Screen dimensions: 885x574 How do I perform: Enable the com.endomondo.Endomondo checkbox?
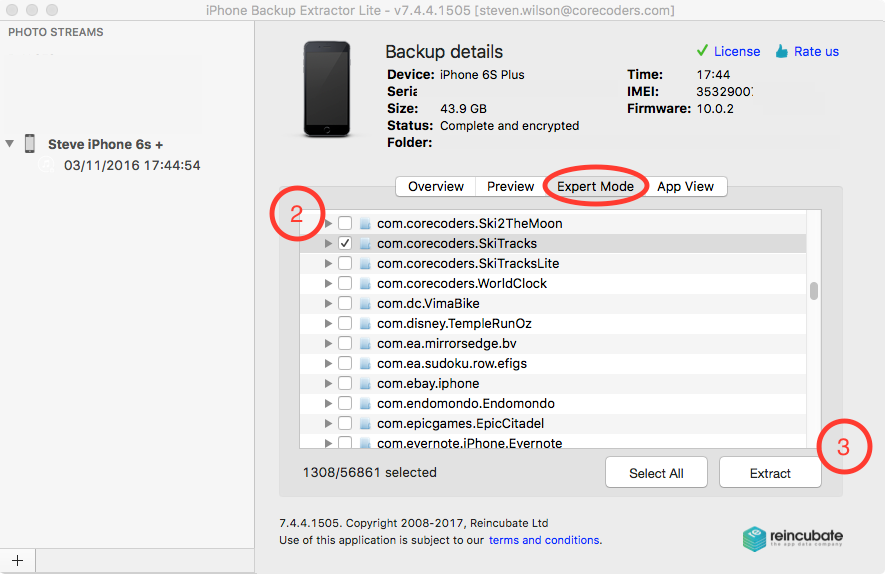345,404
